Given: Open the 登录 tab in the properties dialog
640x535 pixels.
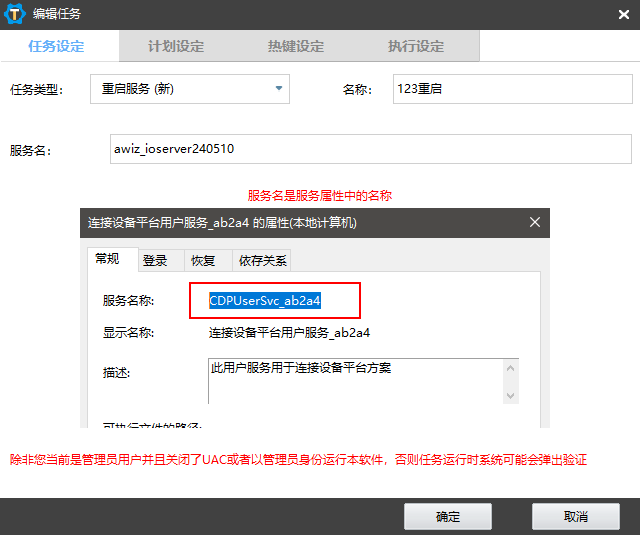Looking at the screenshot, I should click(155, 260).
